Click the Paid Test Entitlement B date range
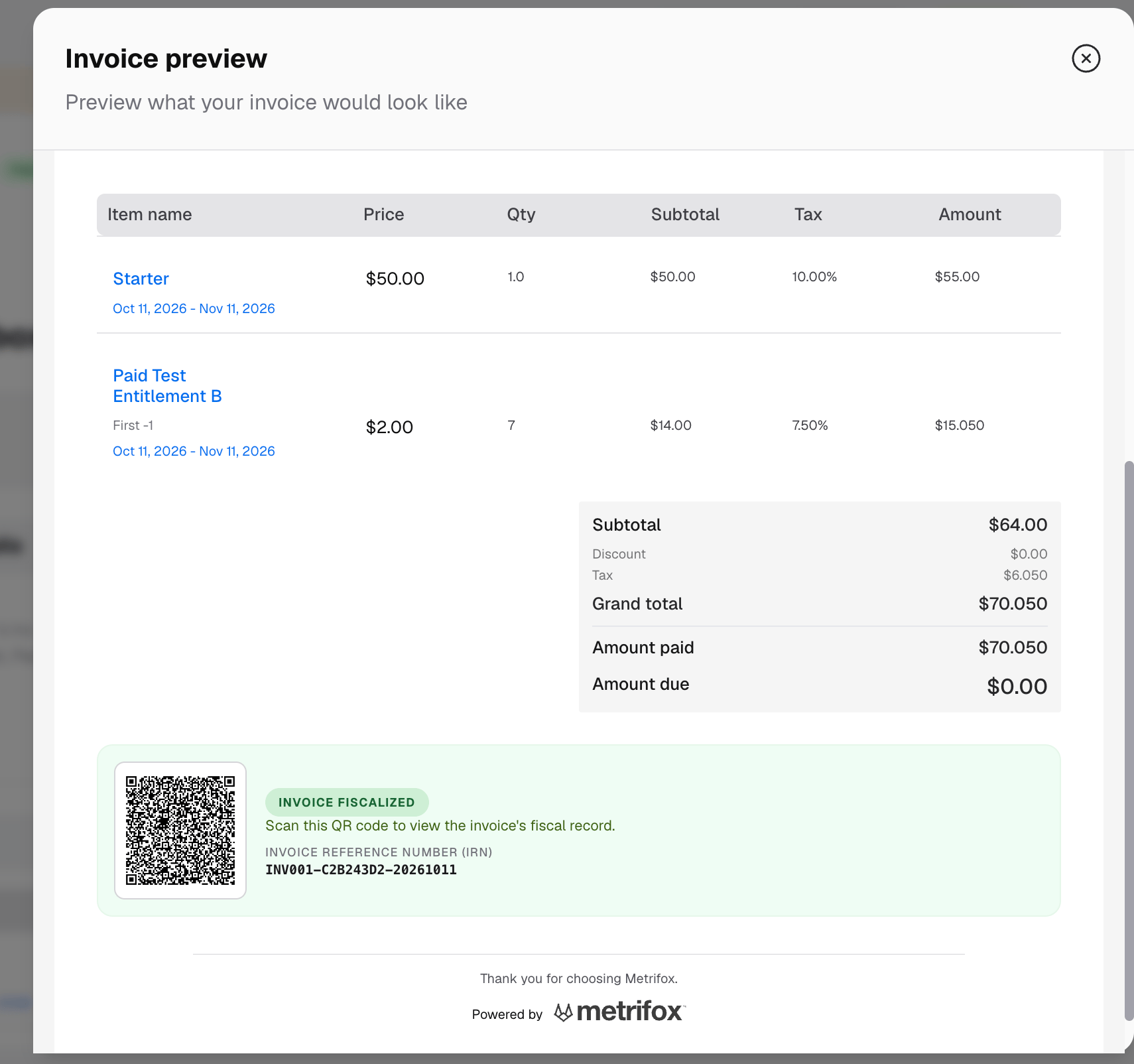 (x=194, y=451)
